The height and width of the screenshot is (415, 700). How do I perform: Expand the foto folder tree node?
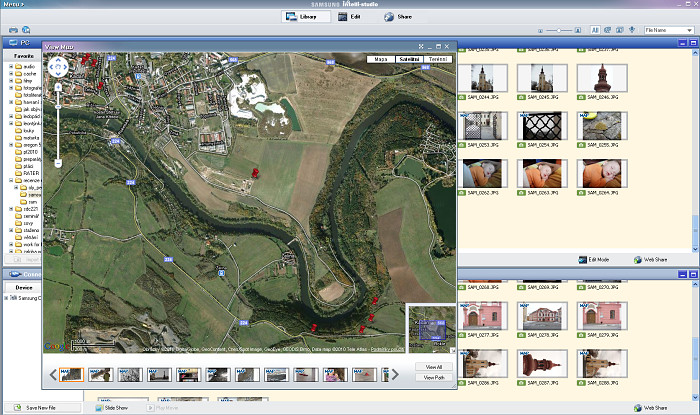(11, 87)
